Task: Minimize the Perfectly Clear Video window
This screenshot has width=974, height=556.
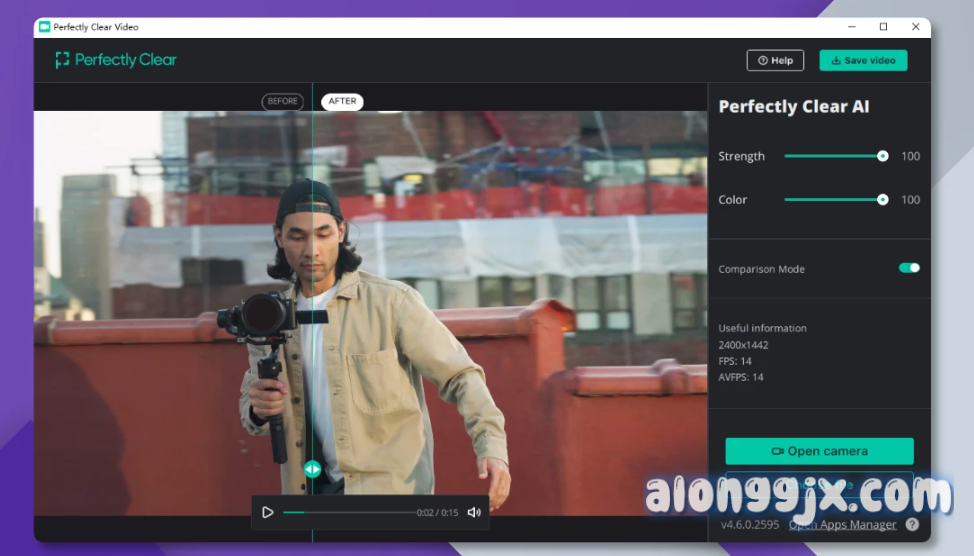Action: point(852,27)
